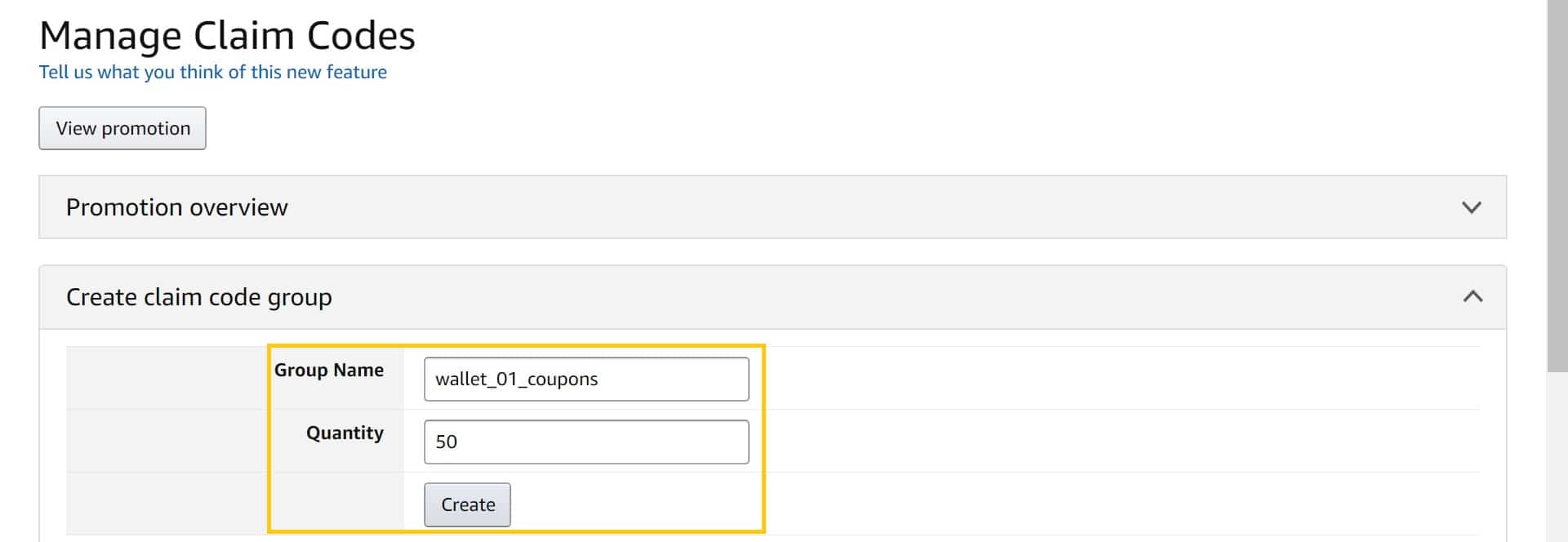Follow the Tell us what you think link

tap(213, 72)
